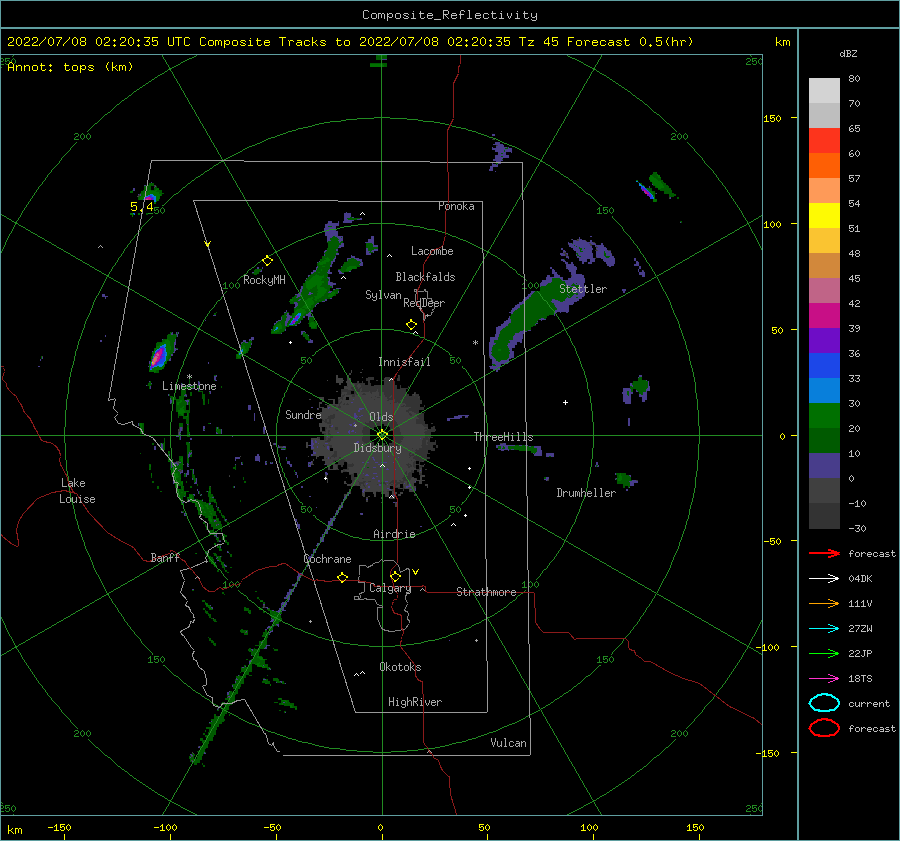
Task: Click the Sundre city label
Action: pos(303,415)
